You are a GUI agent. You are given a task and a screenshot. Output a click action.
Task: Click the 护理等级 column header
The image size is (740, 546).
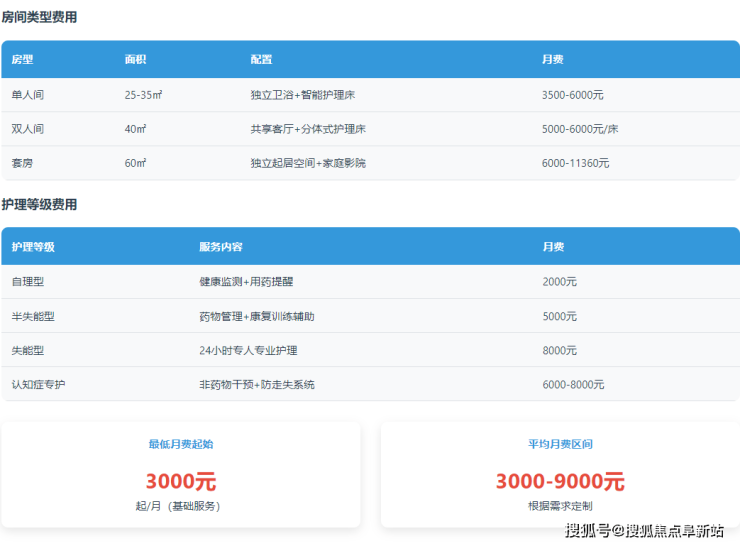pos(33,247)
